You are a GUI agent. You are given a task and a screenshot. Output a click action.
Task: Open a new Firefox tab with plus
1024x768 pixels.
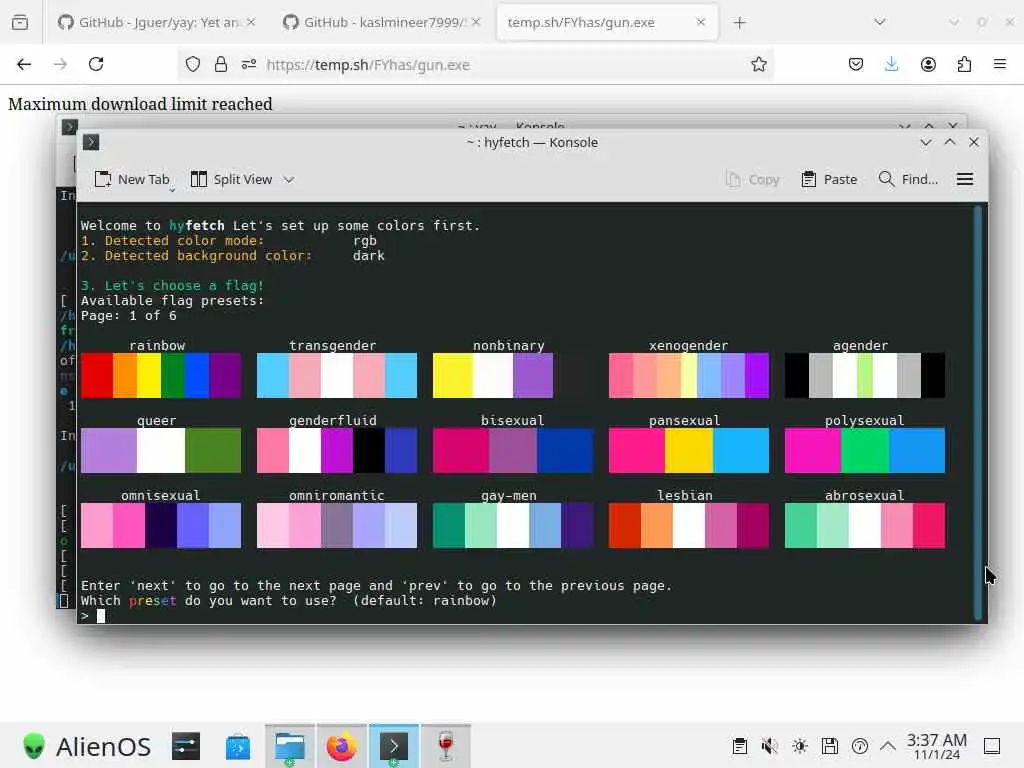click(x=739, y=23)
